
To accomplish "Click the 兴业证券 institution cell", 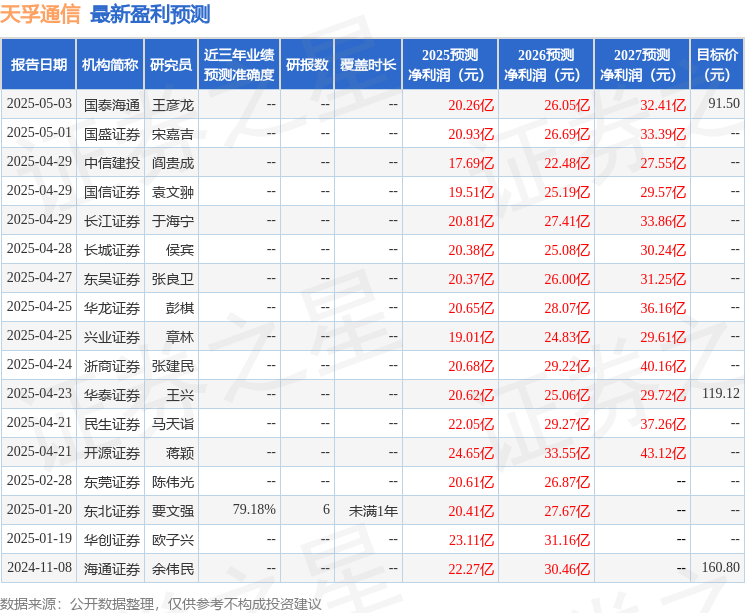I will click(112, 337).
